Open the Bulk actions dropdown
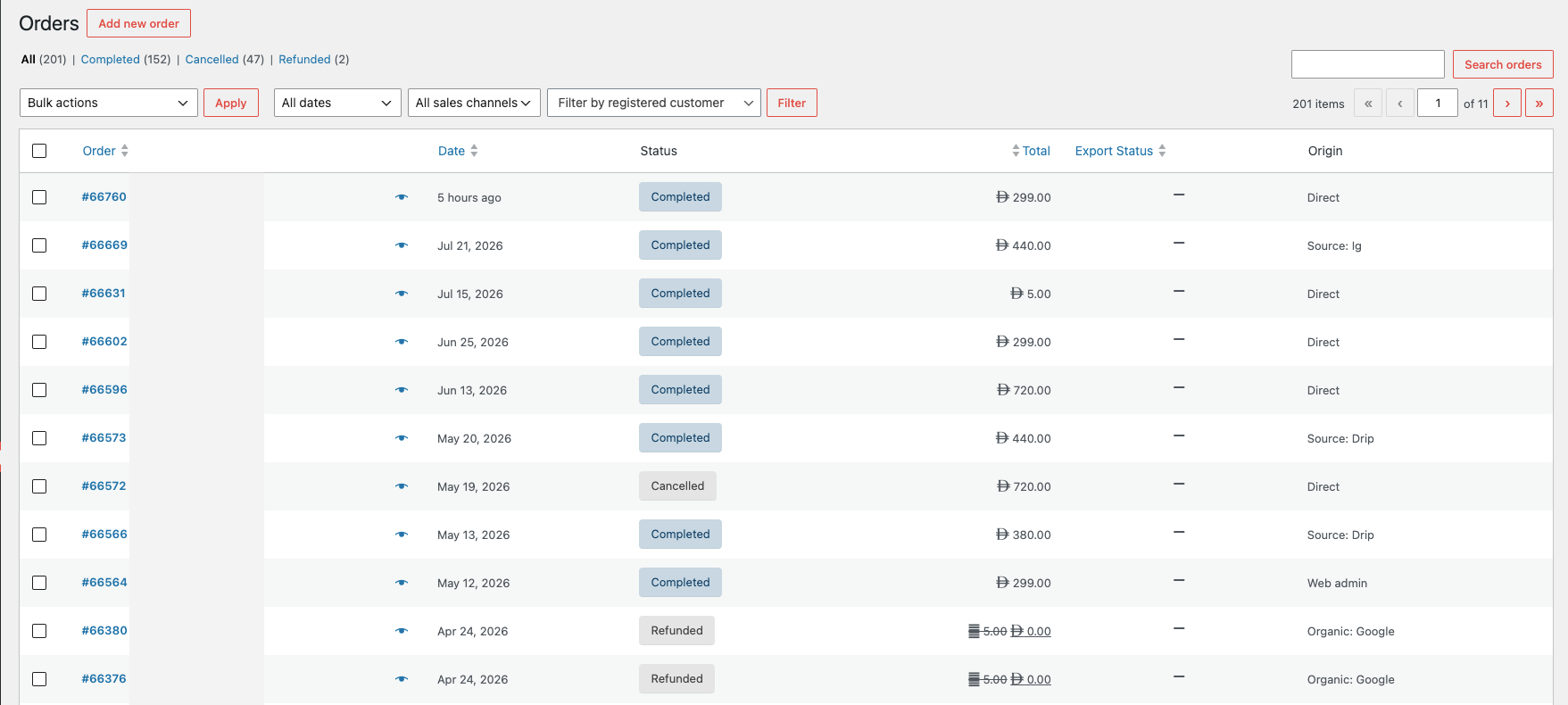This screenshot has height=705, width=1568. (108, 103)
